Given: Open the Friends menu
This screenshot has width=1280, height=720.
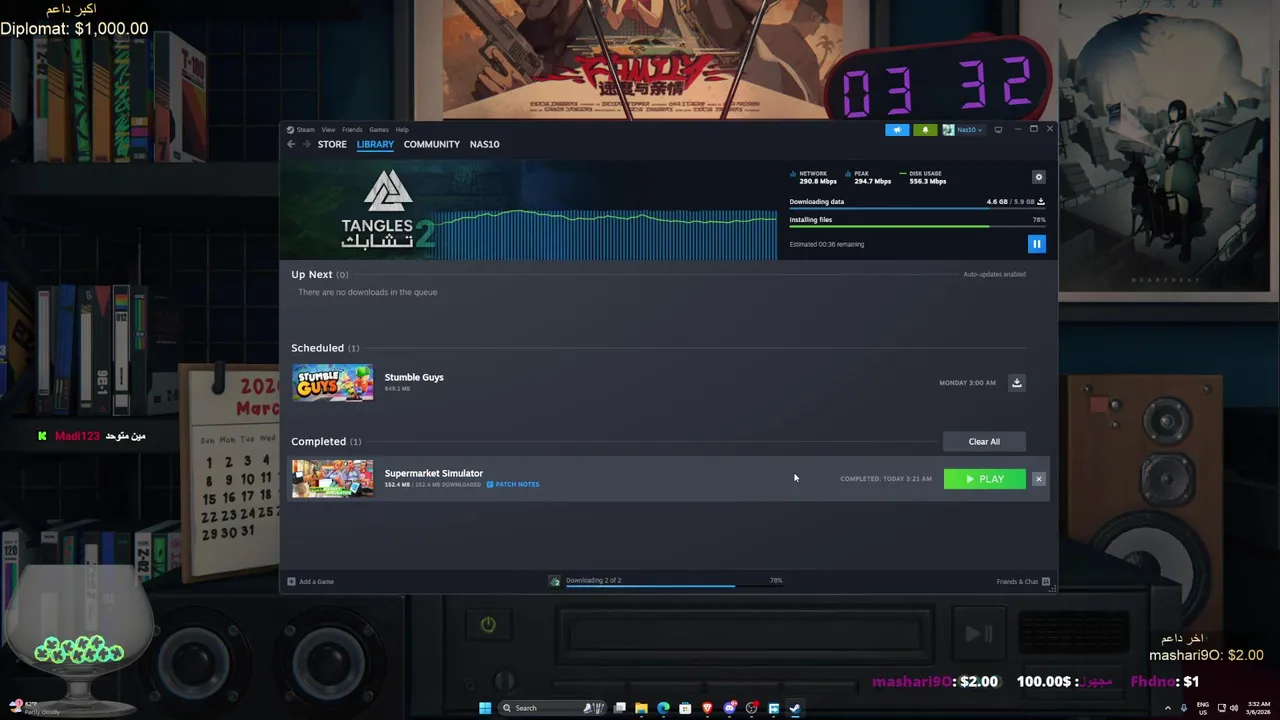Looking at the screenshot, I should point(352,130).
